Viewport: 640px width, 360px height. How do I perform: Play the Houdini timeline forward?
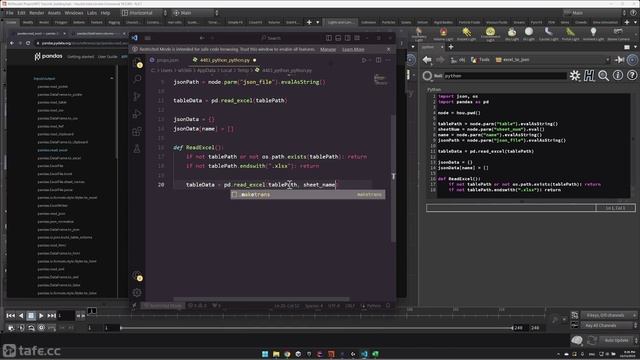click(x=41, y=316)
